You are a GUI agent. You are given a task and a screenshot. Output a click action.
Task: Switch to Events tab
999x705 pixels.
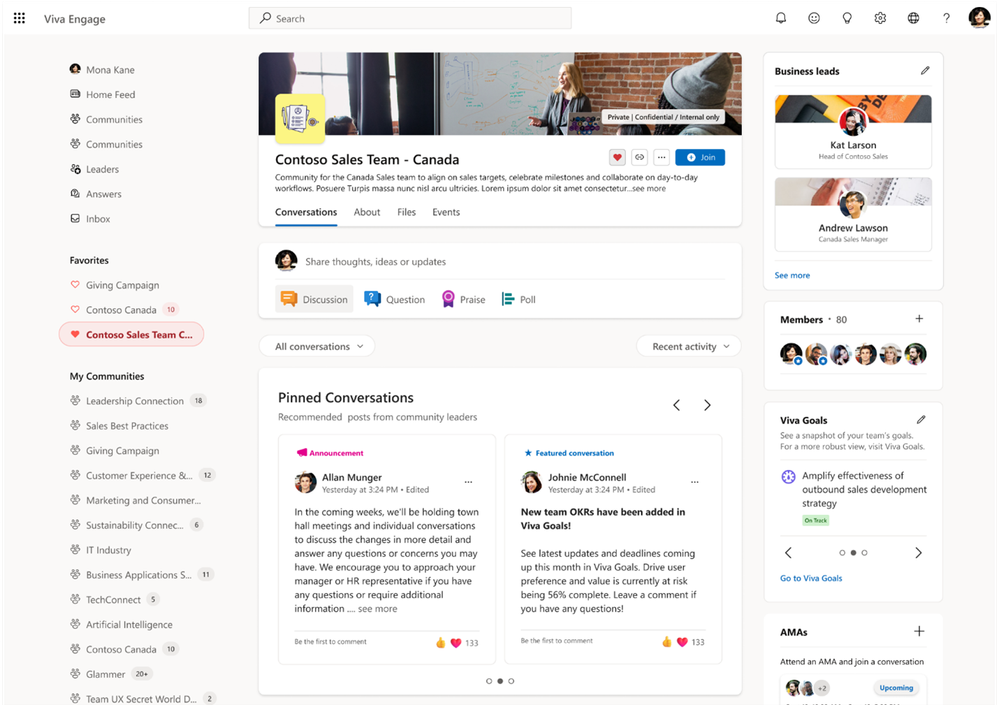(x=446, y=212)
